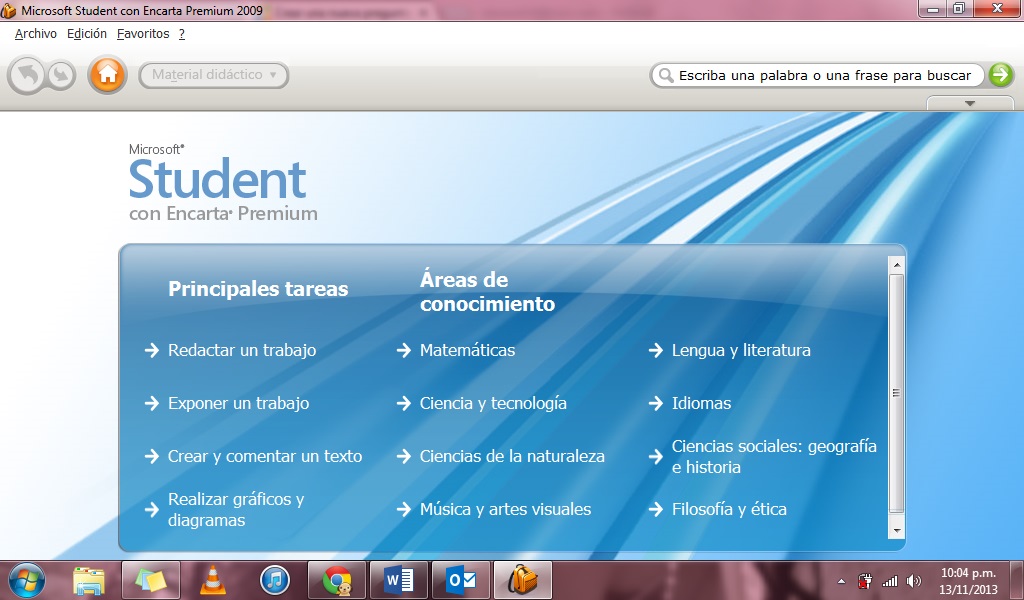
Task: Open the Edición menu
Action: [87, 34]
